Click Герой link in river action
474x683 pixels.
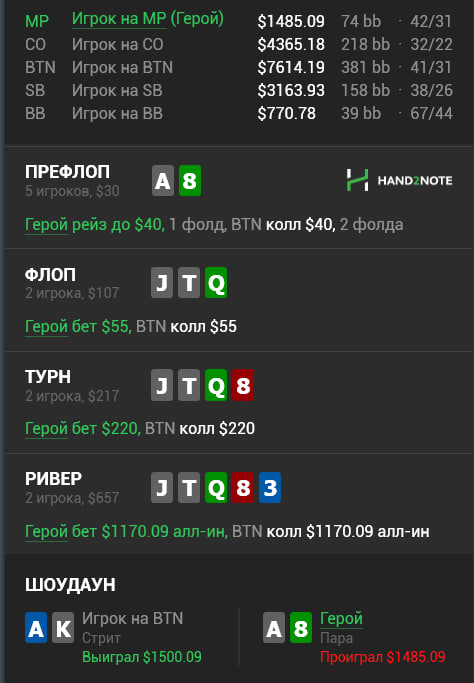(46, 531)
